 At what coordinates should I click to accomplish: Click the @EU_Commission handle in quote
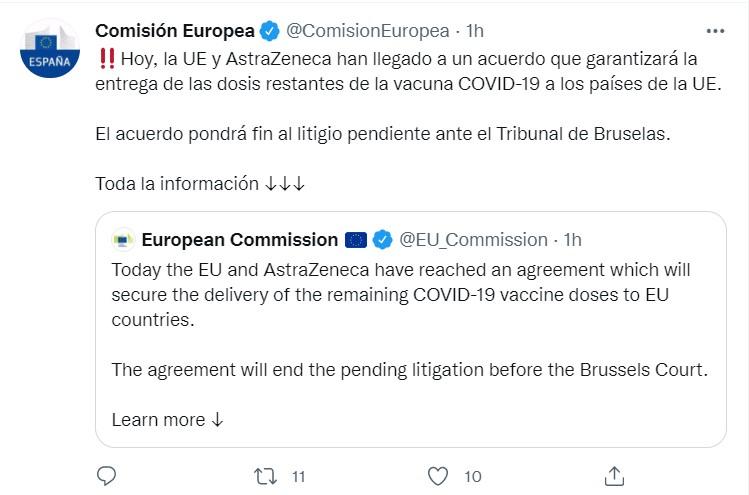click(x=473, y=240)
